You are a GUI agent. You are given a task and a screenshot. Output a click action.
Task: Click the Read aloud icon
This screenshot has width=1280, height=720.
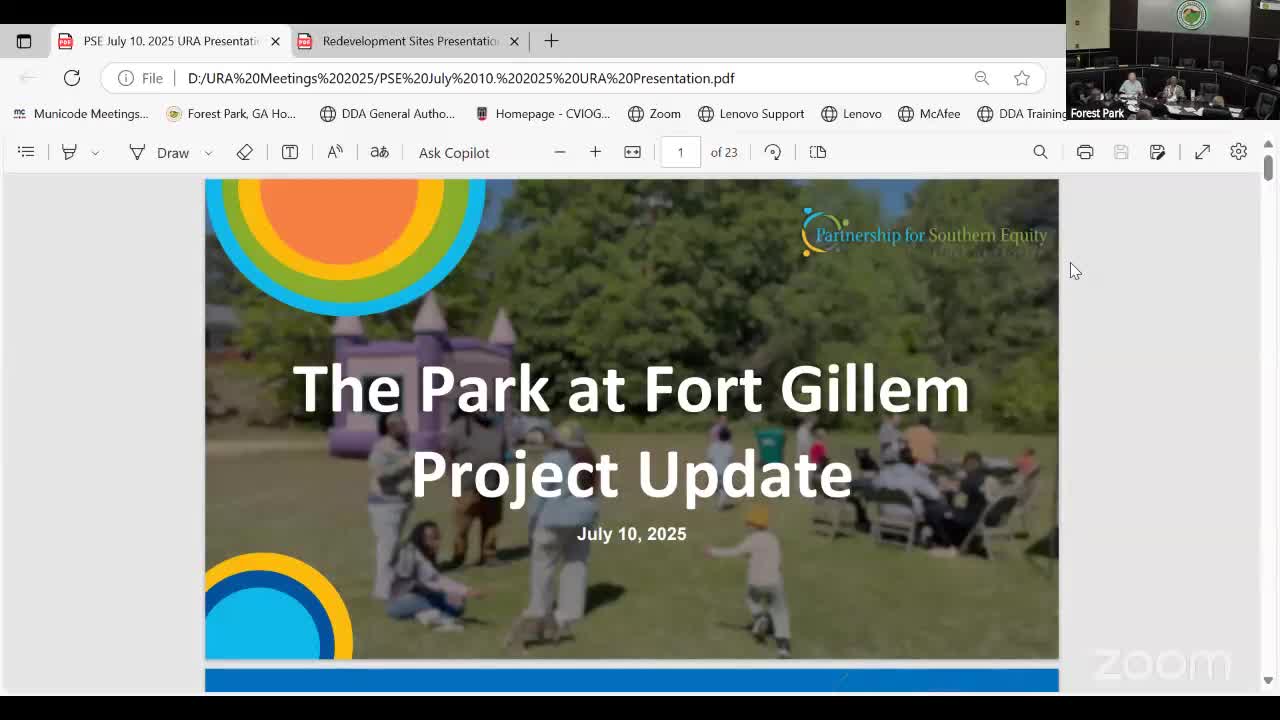click(335, 152)
